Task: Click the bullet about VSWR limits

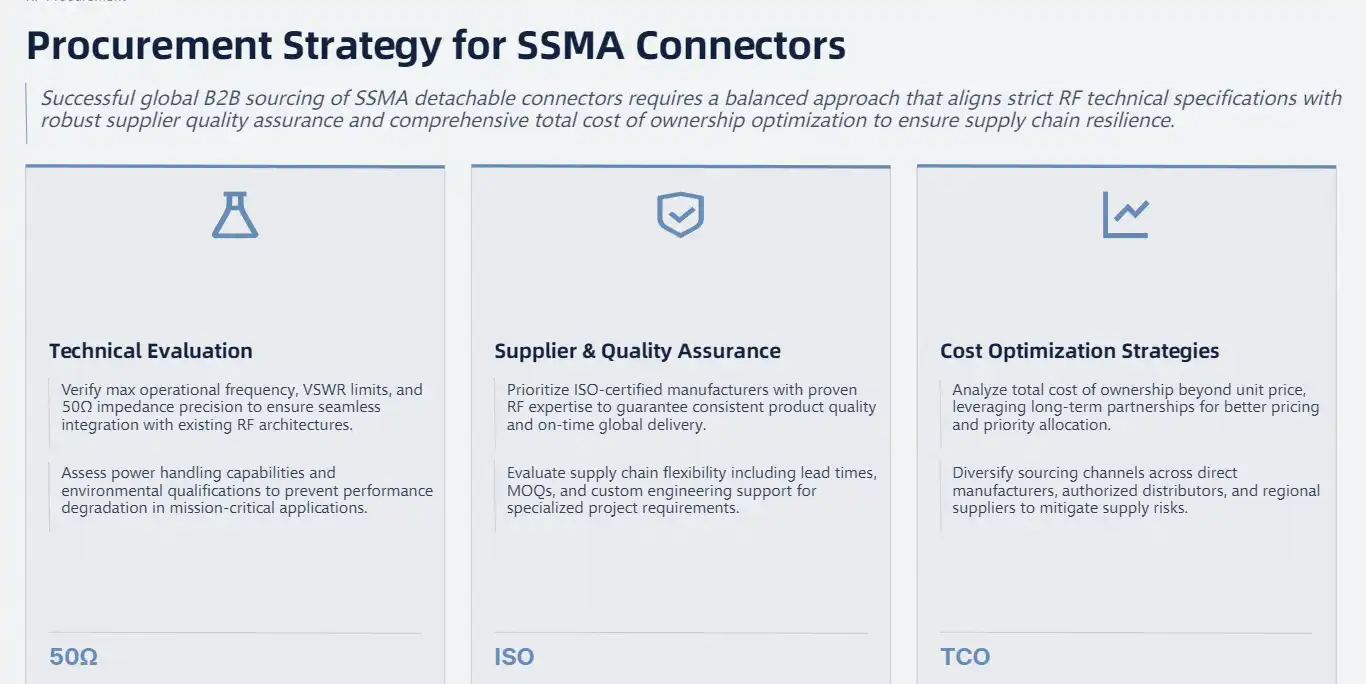Action: pyautogui.click(x=242, y=407)
